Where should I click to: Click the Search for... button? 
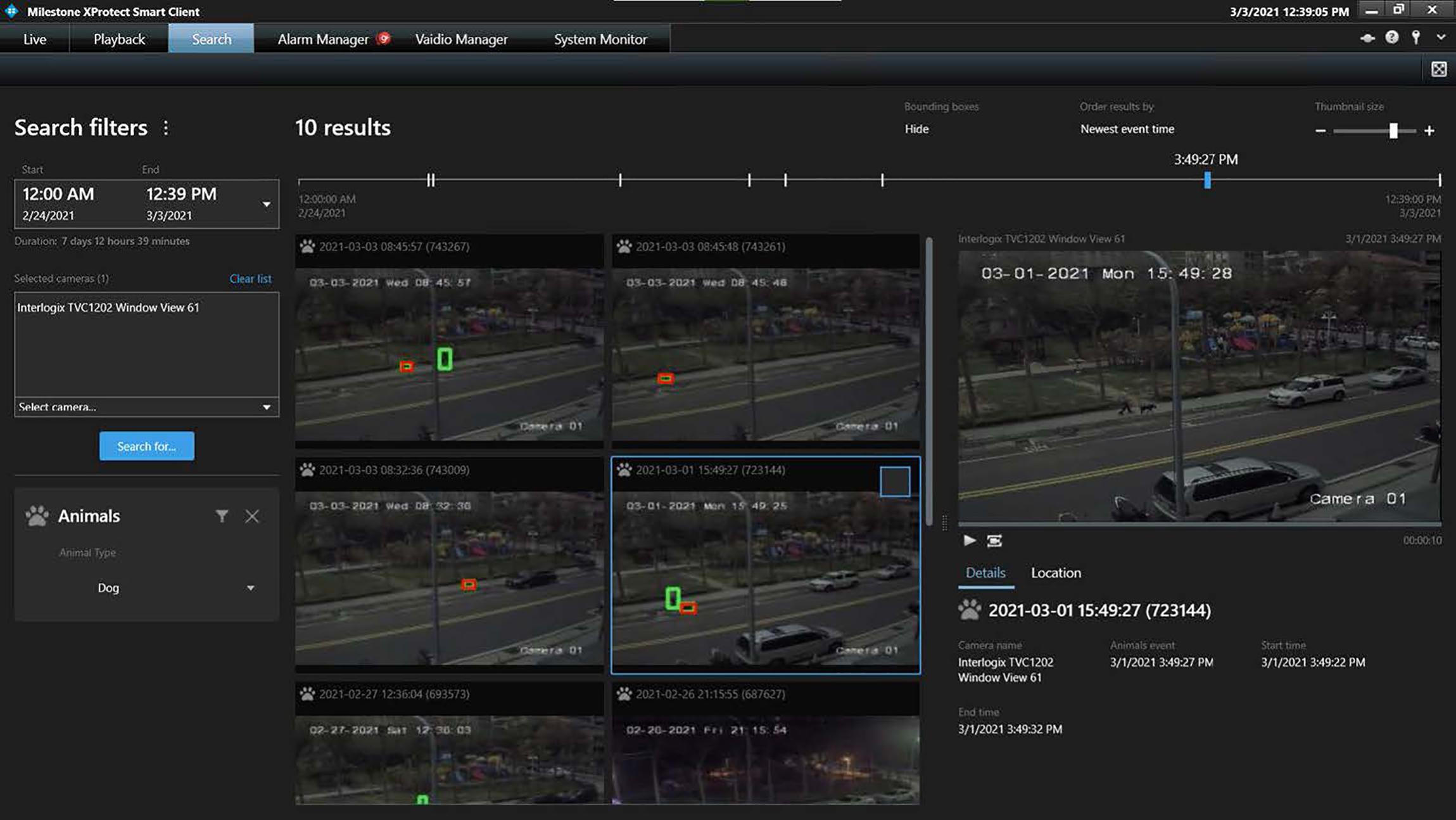click(146, 446)
